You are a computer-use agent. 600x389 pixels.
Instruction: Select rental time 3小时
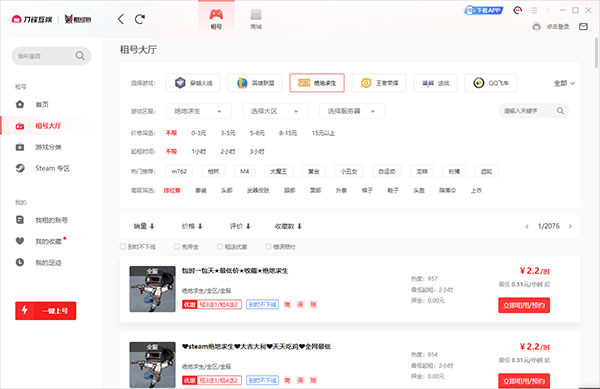(x=257, y=151)
